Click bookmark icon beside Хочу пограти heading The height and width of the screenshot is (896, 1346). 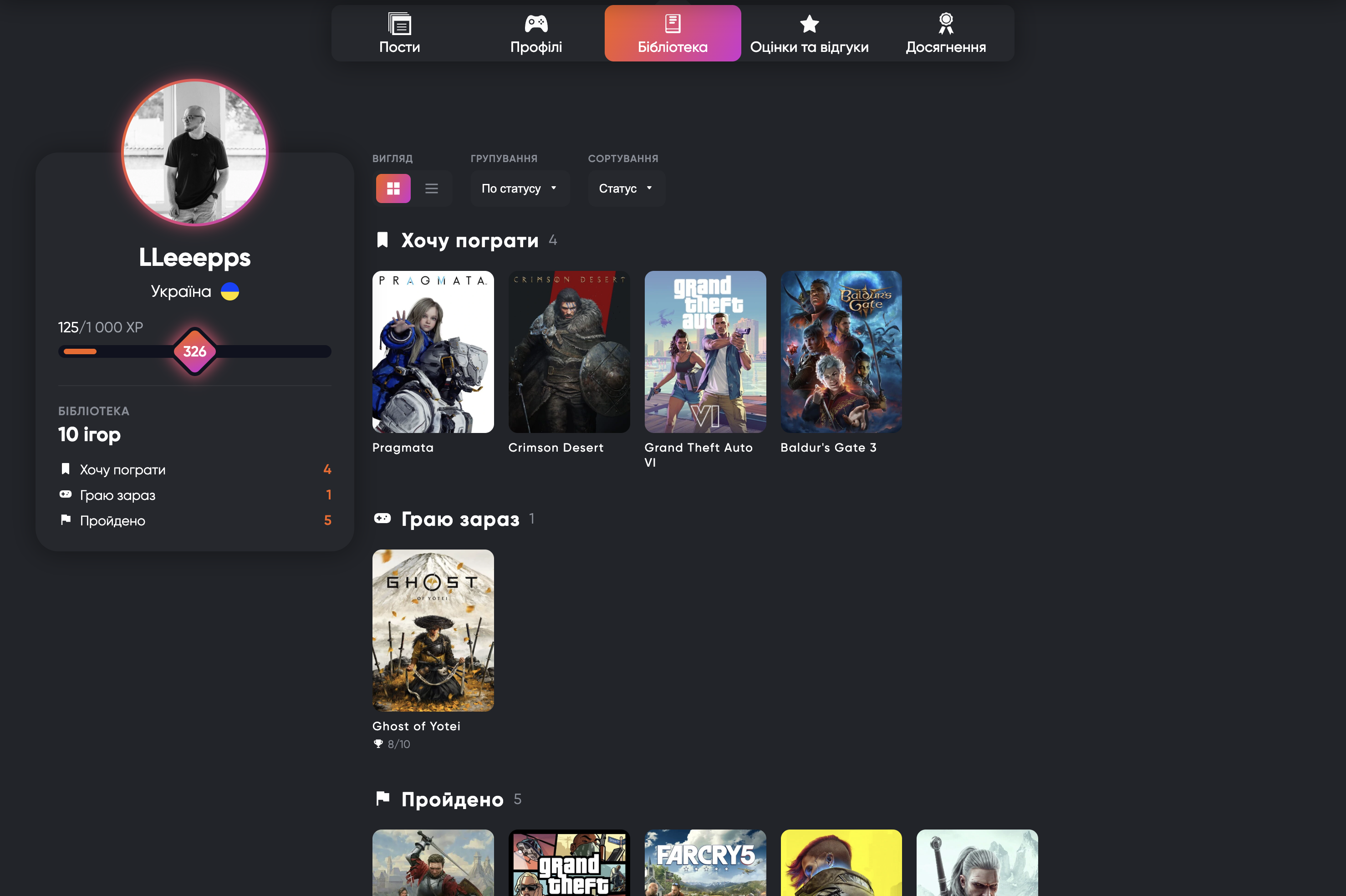coord(382,240)
